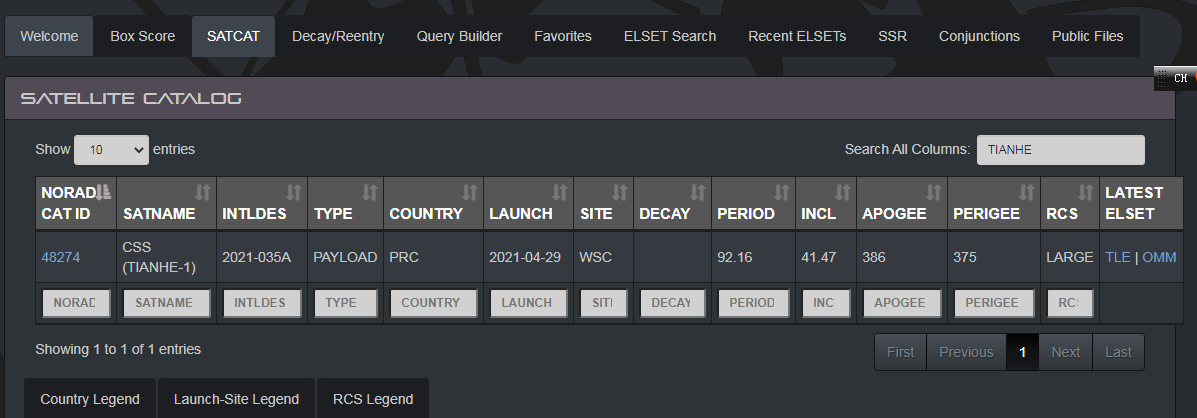
Task: Sort table by INTLDES column arrows
Action: tap(294, 191)
